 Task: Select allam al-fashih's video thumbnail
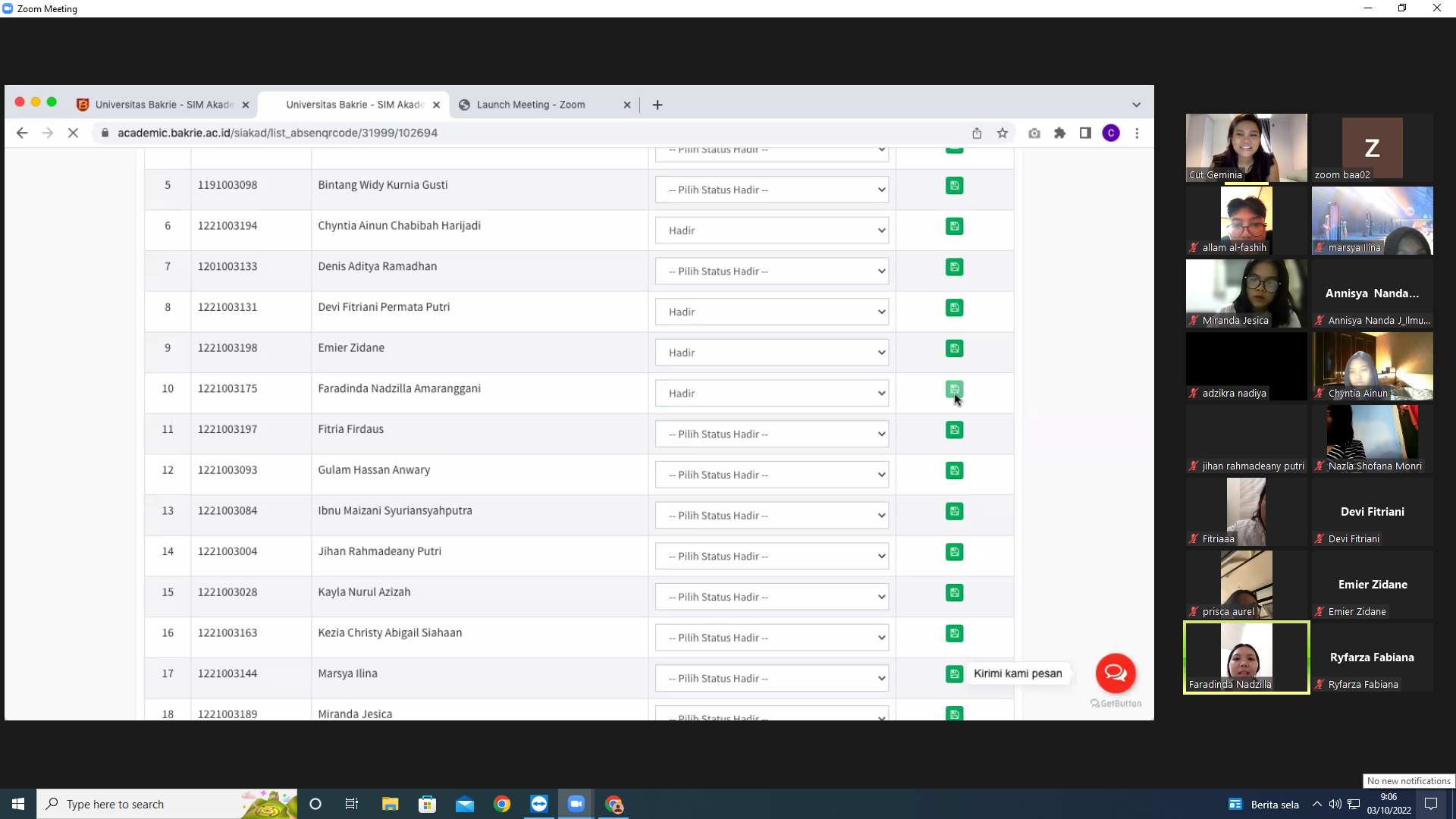[x=1247, y=221]
